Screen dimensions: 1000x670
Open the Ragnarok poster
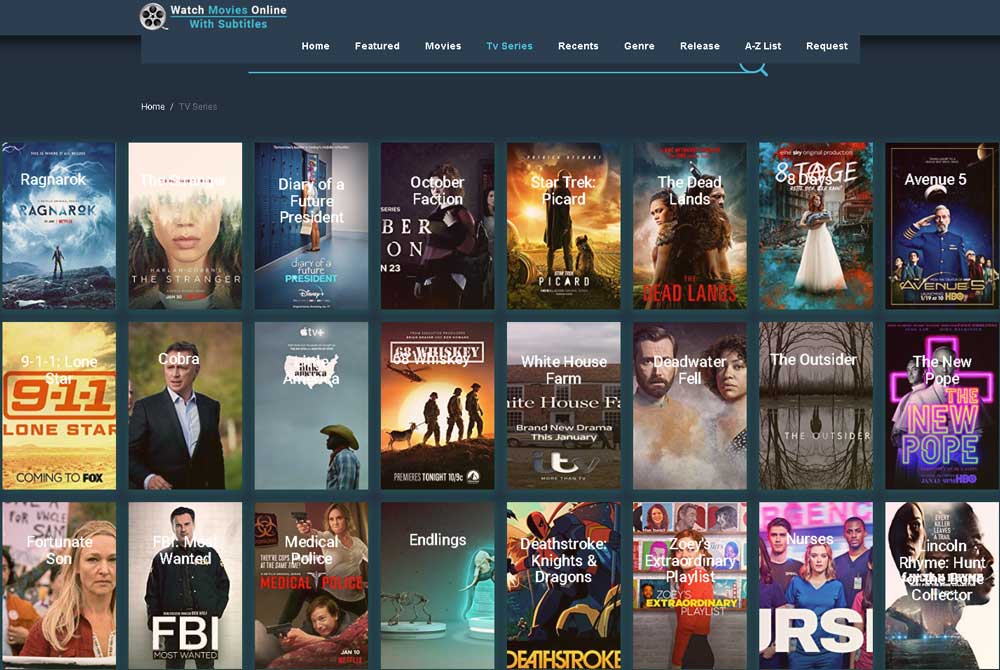(x=59, y=226)
